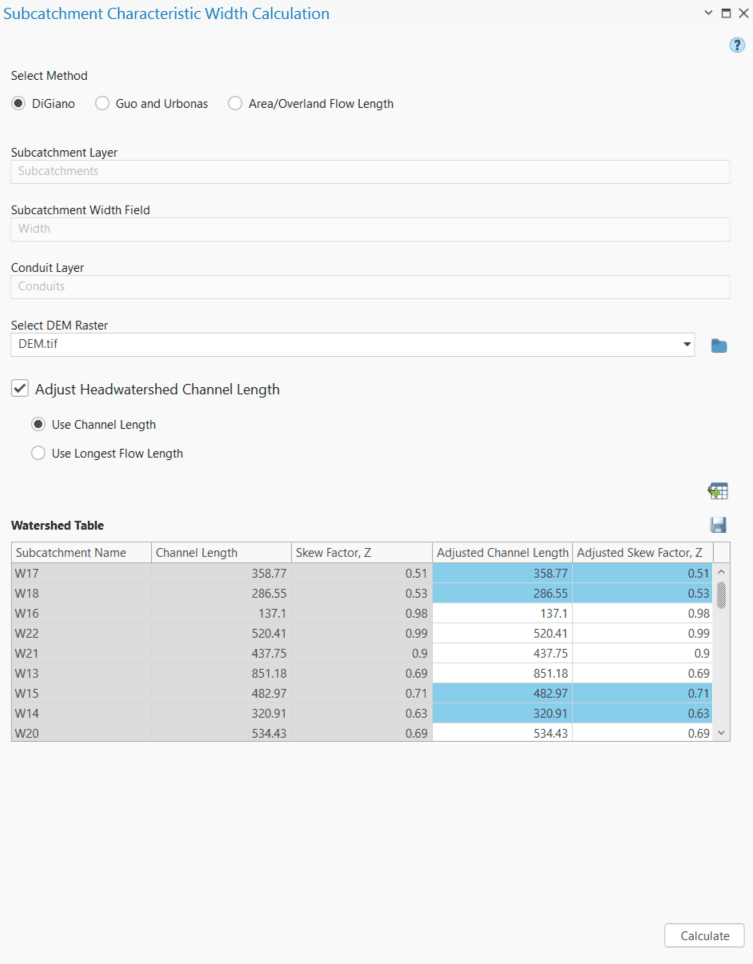The image size is (753, 964).
Task: Collapse the dialog with the chevron arrow
Action: (x=708, y=13)
